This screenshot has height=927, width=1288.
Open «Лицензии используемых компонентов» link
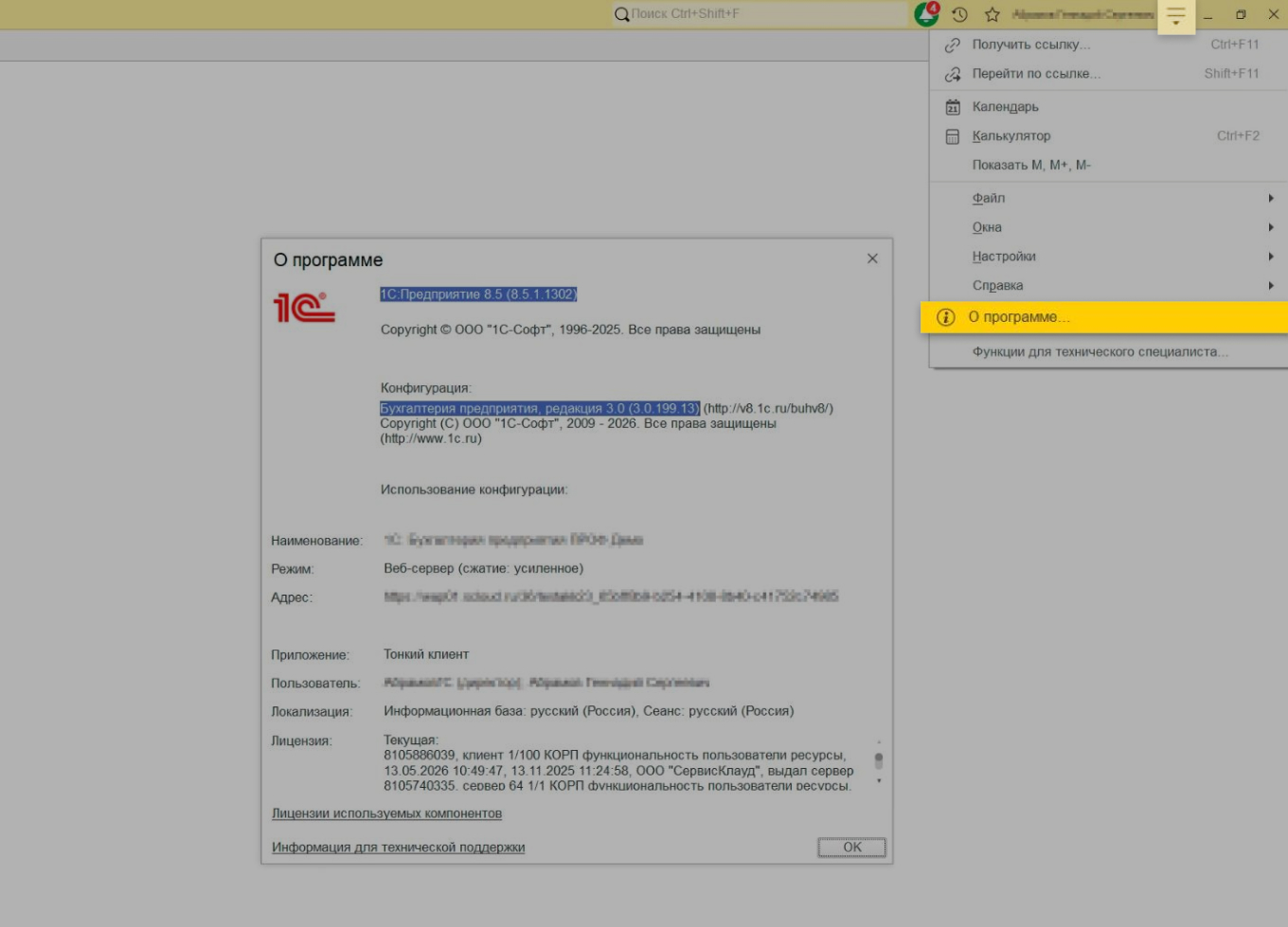pyautogui.click(x=386, y=813)
